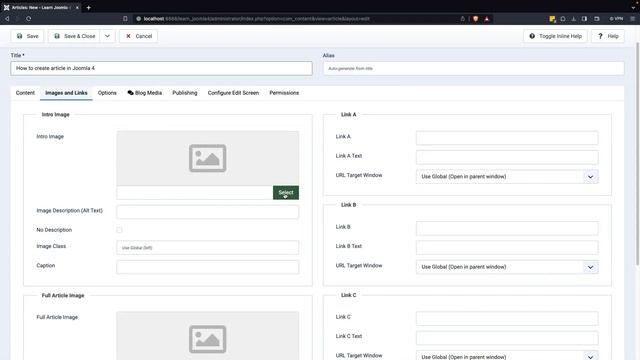Open the Options tab

pos(107,93)
